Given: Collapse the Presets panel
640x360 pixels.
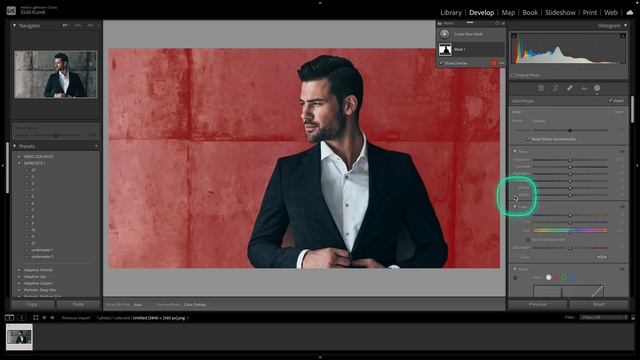Looking at the screenshot, I should click(x=15, y=146).
